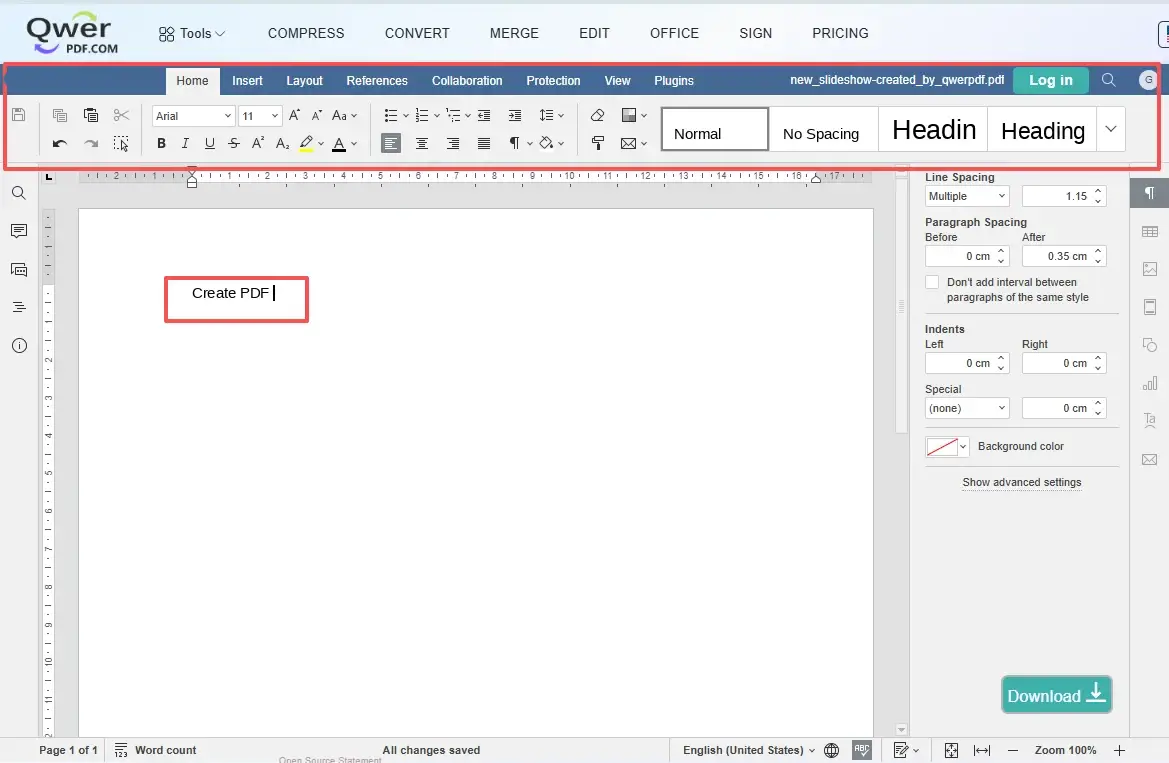The height and width of the screenshot is (763, 1169).
Task: Check Don't add interval between paragraphs
Action: (932, 282)
